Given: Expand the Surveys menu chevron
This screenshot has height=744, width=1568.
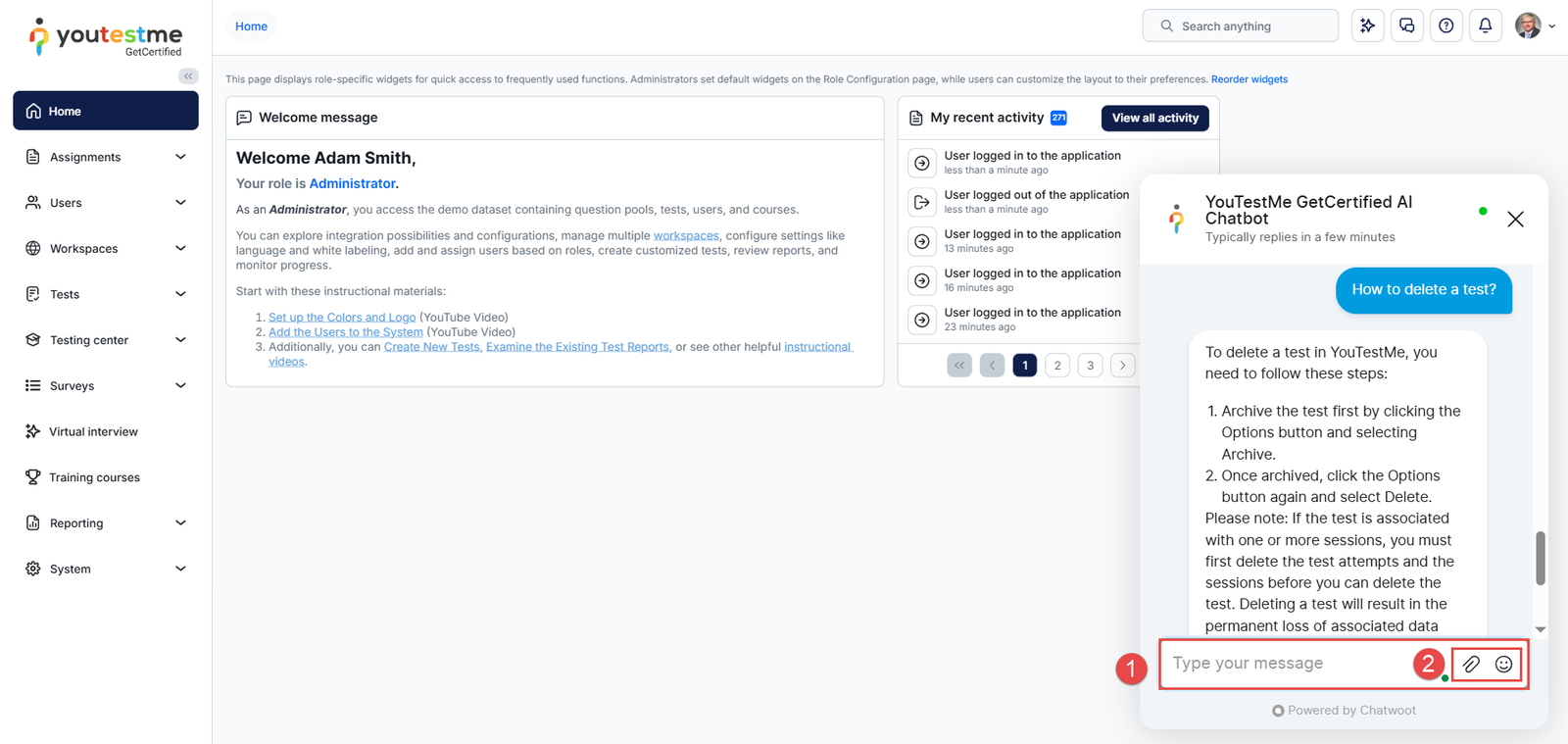Looking at the screenshot, I should pos(180,385).
